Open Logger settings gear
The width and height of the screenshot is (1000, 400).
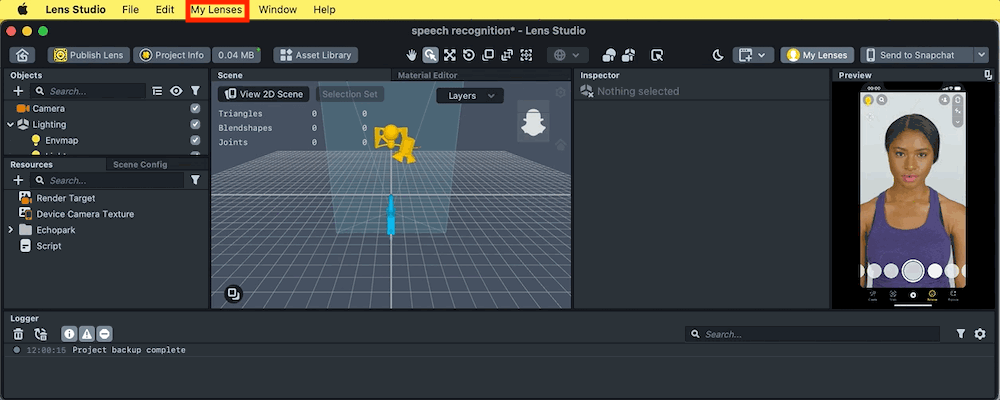pyautogui.click(x=980, y=334)
